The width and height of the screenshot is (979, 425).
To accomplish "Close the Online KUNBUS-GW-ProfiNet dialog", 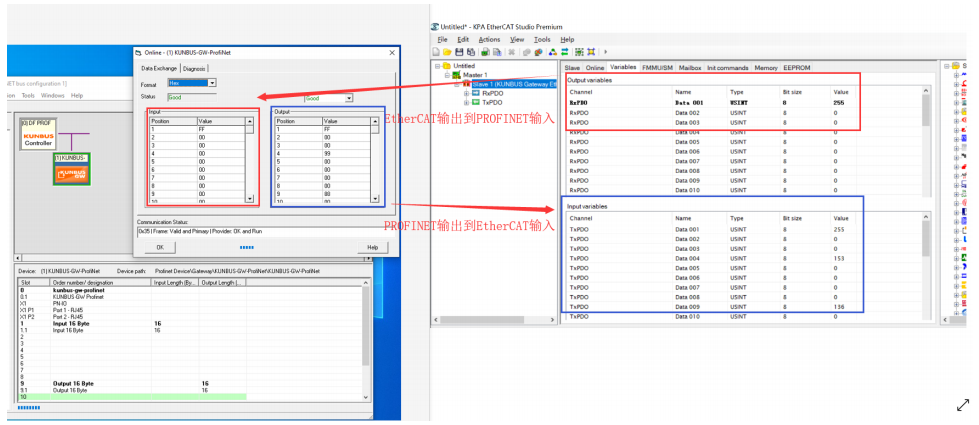I will (x=391, y=53).
